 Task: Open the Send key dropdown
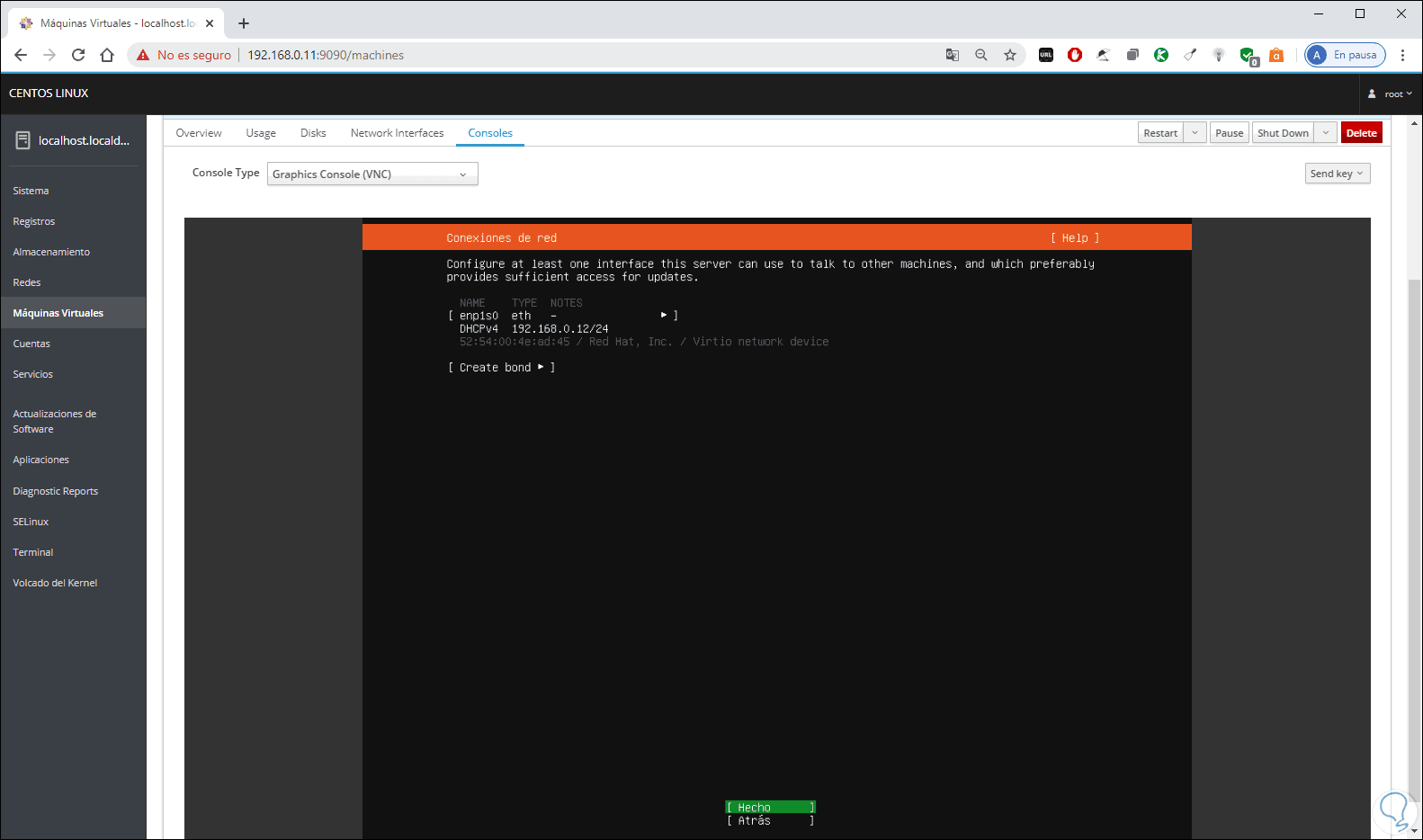1337,174
